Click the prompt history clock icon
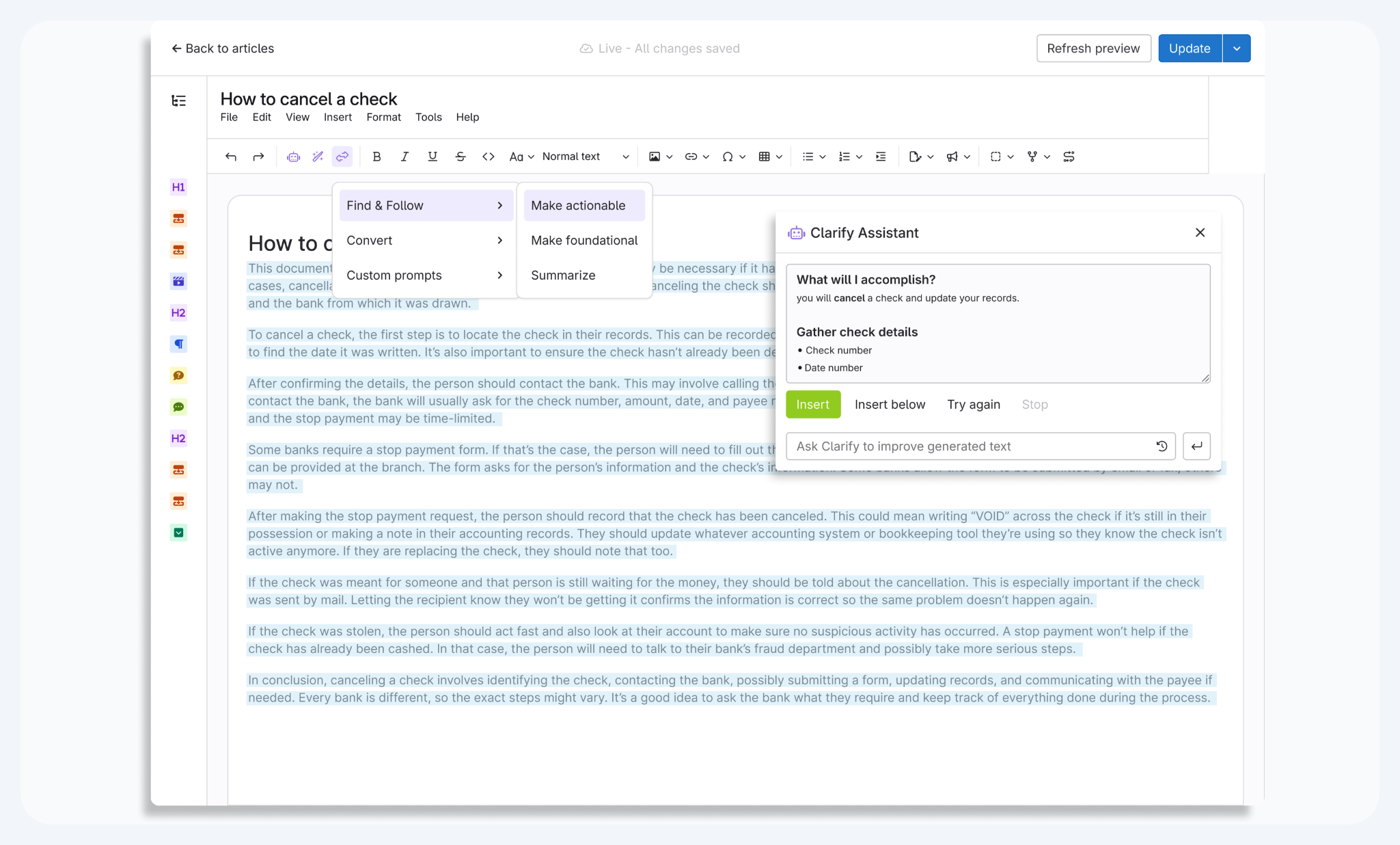The height and width of the screenshot is (845, 1400). tap(1162, 446)
